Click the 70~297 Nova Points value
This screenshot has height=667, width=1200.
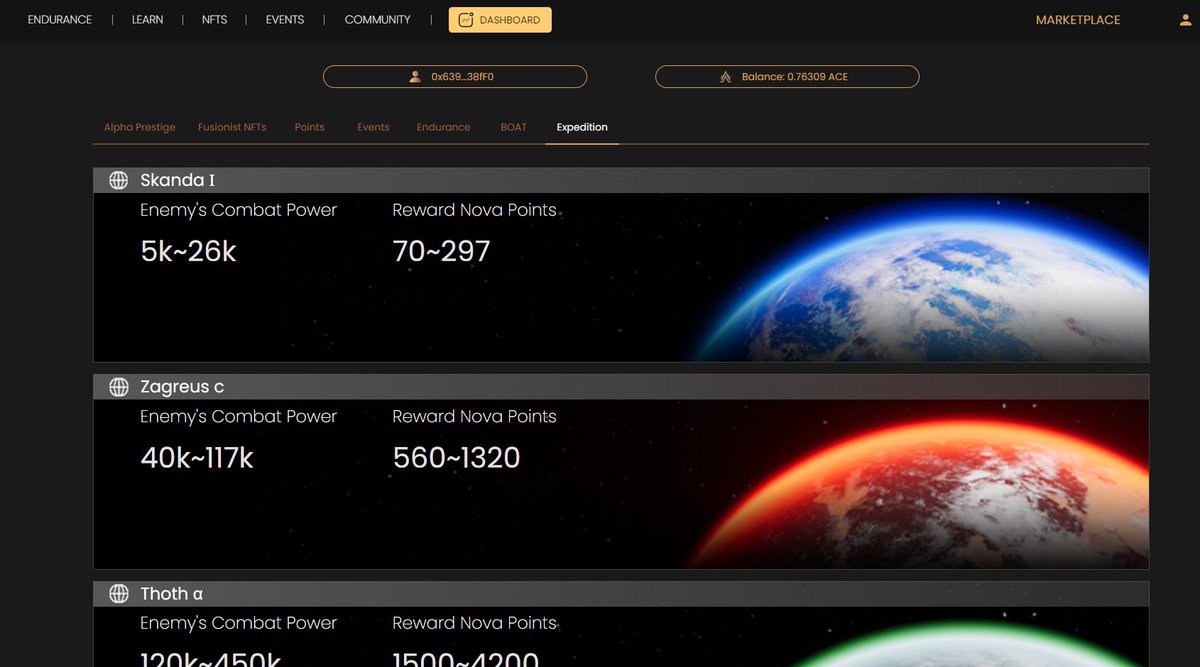click(442, 251)
